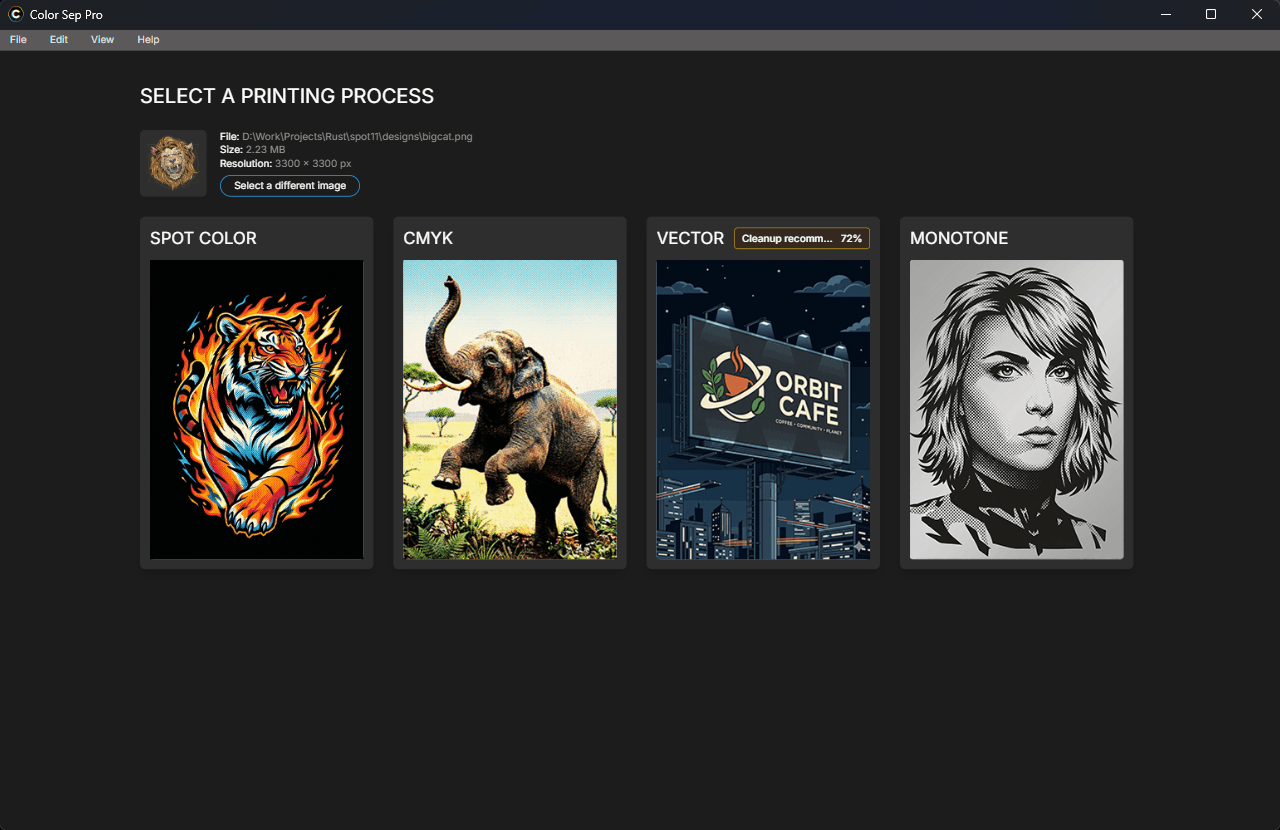
Task: Click the Cleanup recommended 72% badge
Action: (x=802, y=239)
